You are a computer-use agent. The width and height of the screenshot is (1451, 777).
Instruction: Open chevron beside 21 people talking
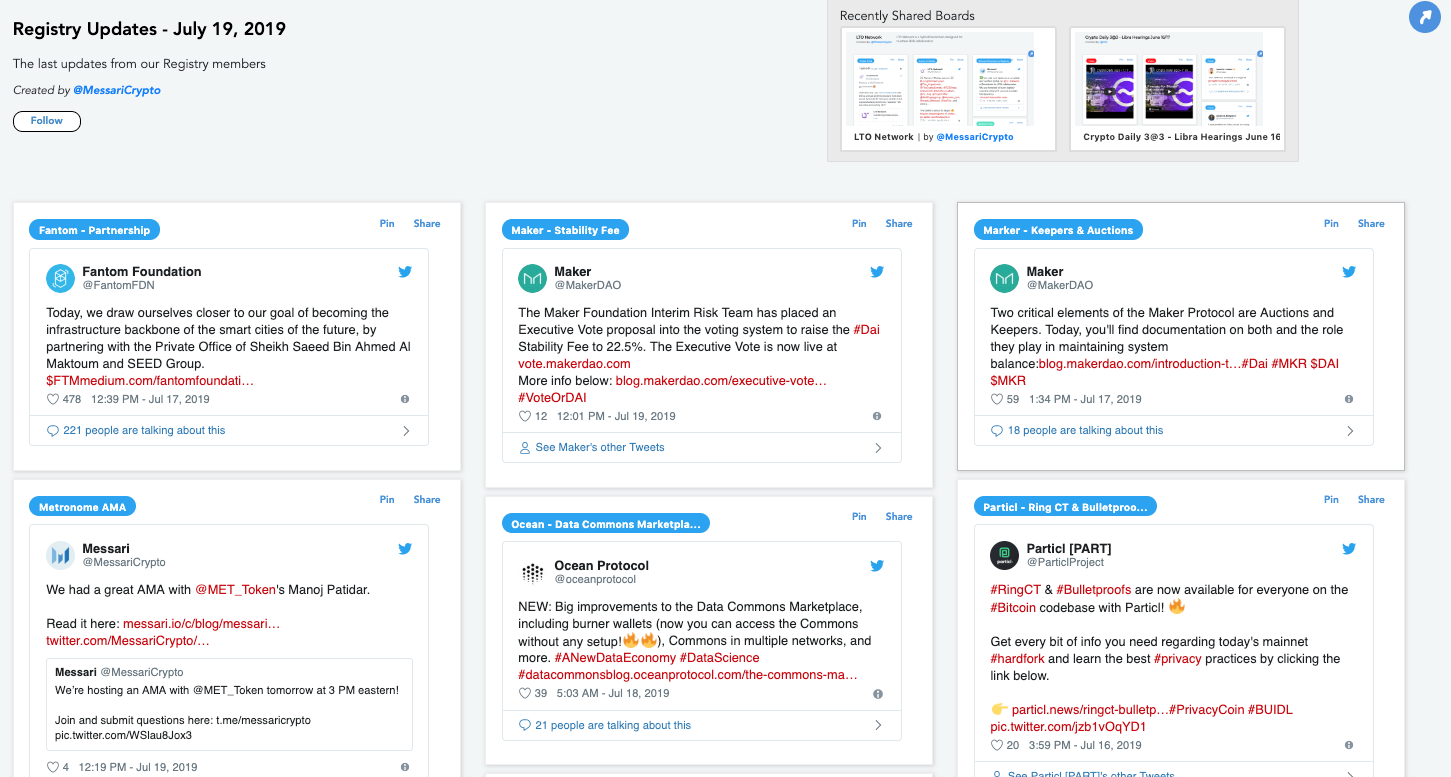pyautogui.click(x=878, y=725)
